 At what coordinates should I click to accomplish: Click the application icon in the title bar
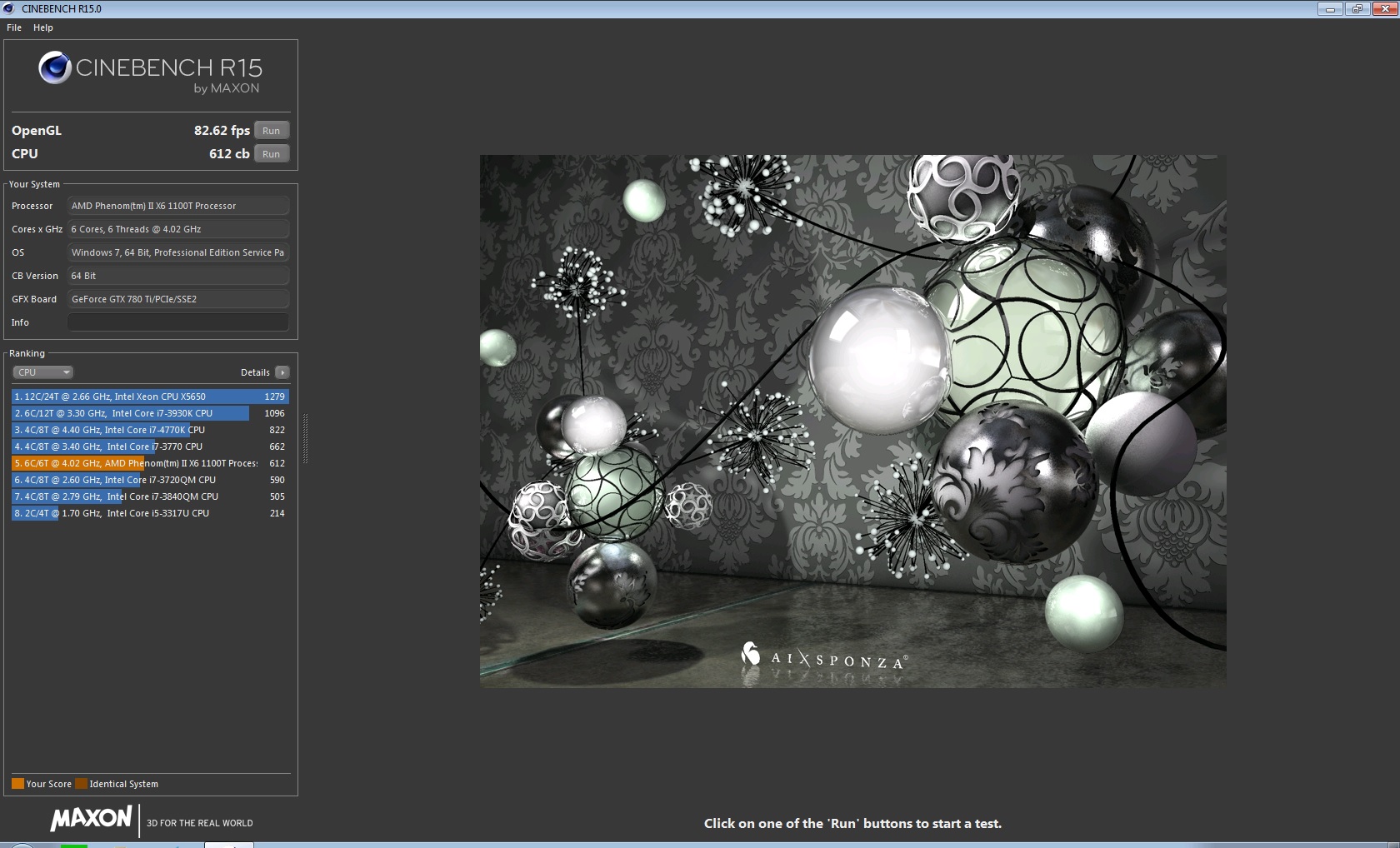[x=8, y=8]
